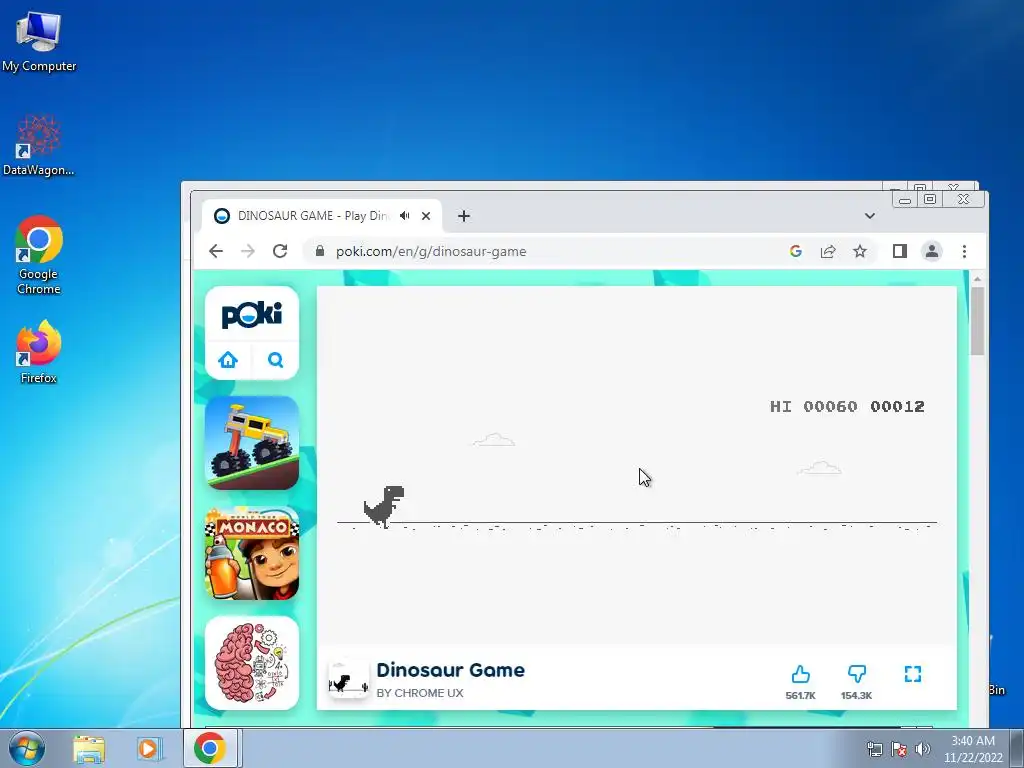The height and width of the screenshot is (768, 1024).
Task: Bookmark this page with star icon
Action: tap(860, 251)
